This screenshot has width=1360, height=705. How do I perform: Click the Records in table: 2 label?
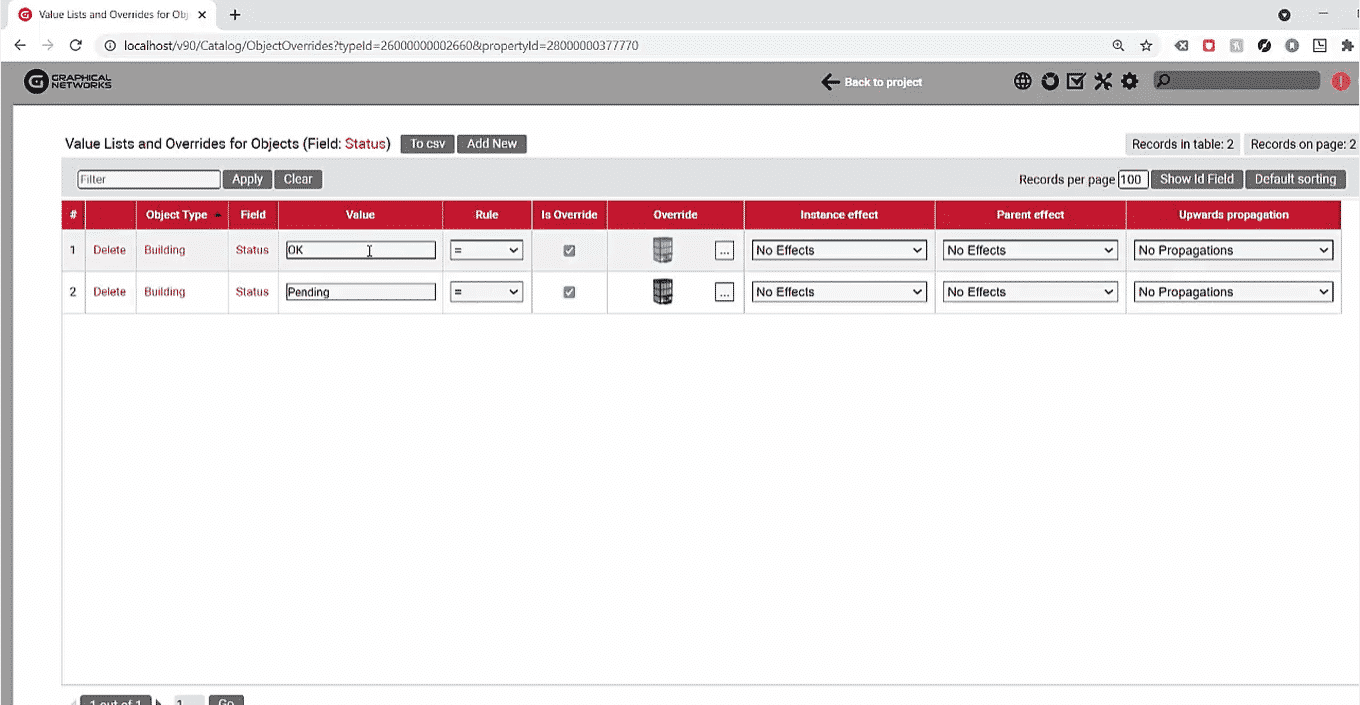pos(1182,144)
